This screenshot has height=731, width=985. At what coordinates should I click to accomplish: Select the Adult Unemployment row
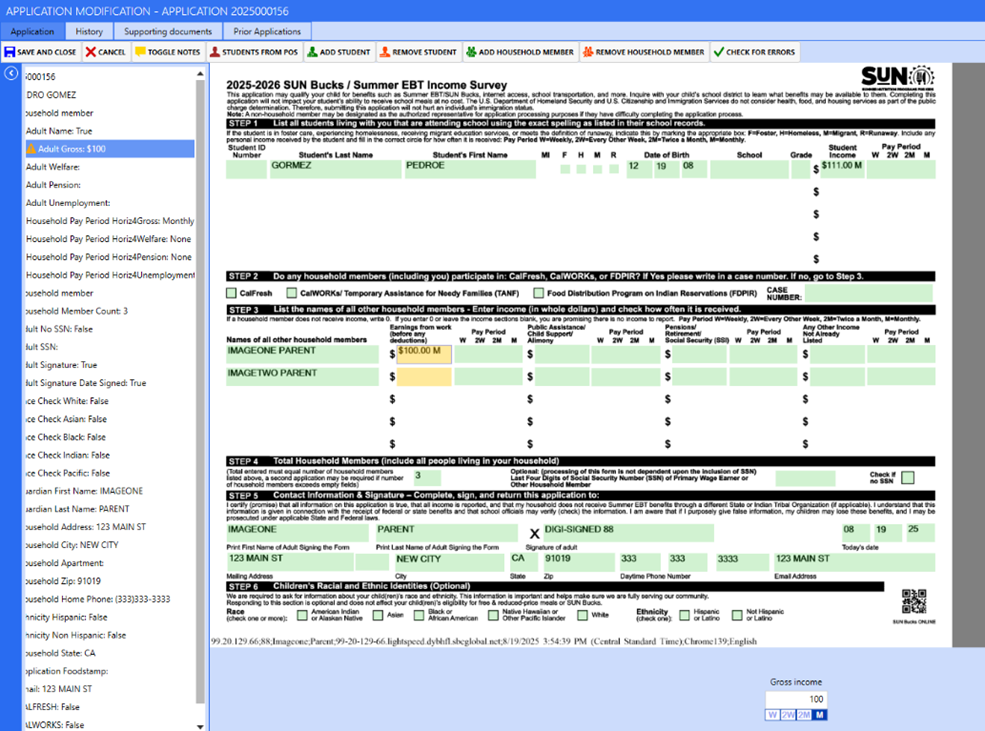click(109, 203)
